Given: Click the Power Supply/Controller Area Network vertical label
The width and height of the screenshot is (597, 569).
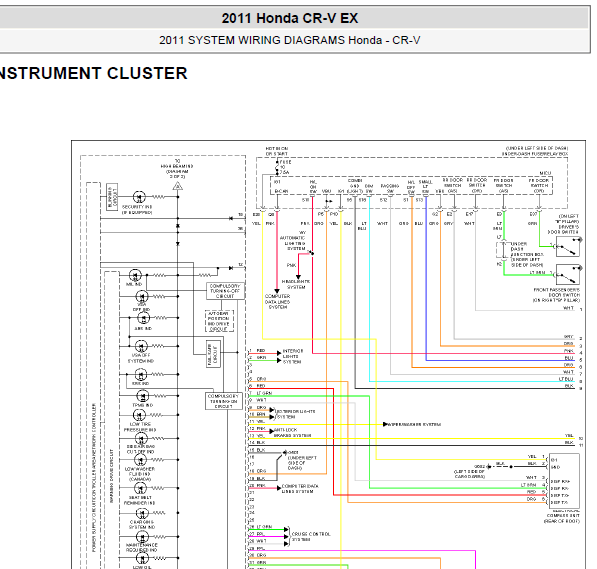Looking at the screenshot, I should [94, 478].
